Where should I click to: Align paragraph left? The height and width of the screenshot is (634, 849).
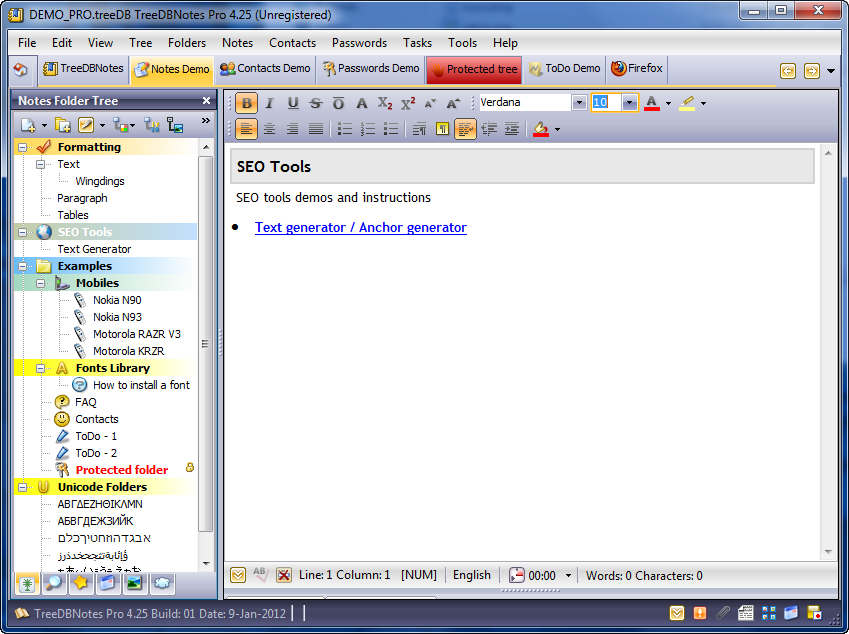click(246, 129)
